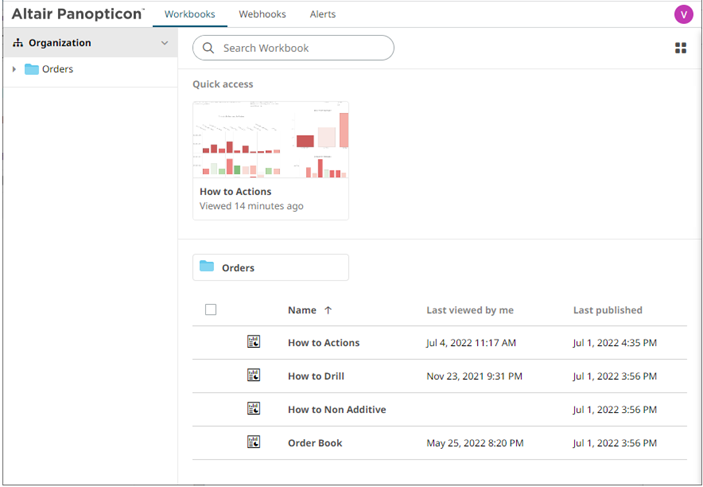Image resolution: width=703 pixels, height=487 pixels.
Task: Click the workbook icon beside How to Drill
Action: point(254,375)
